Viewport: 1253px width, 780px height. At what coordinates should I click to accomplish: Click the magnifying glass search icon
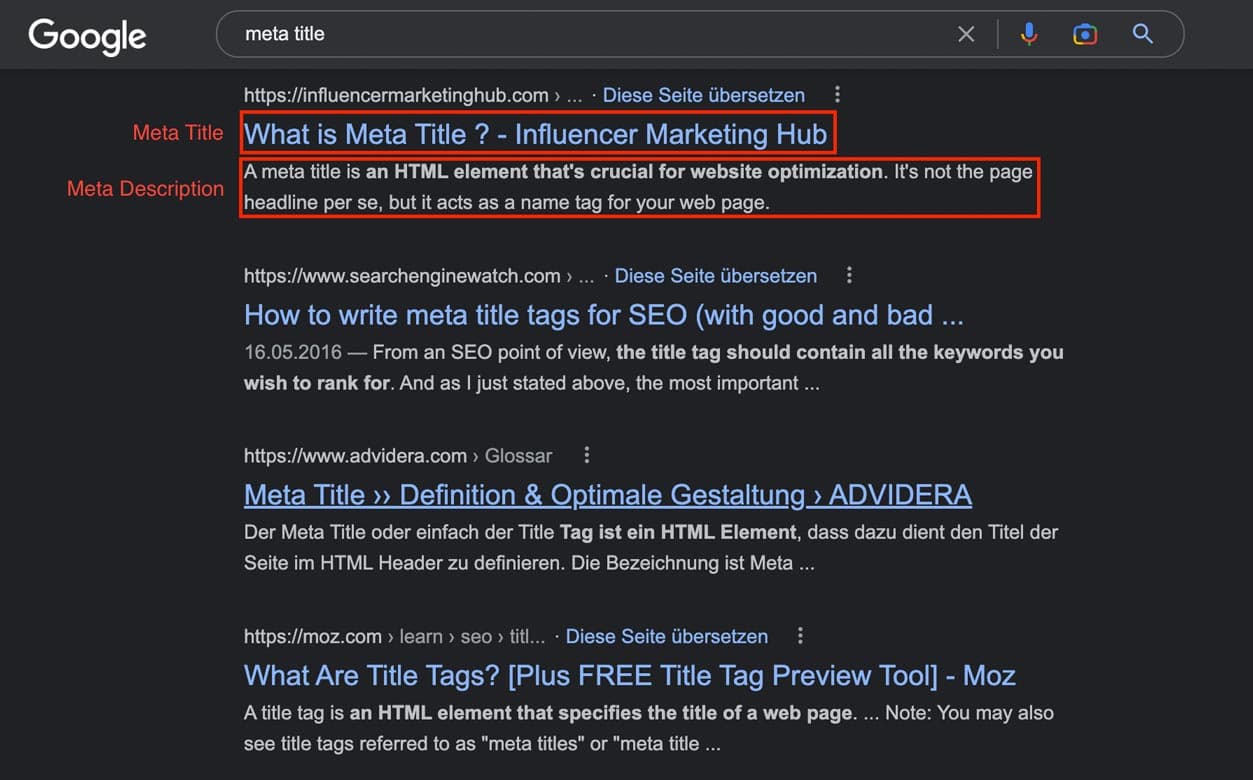click(x=1143, y=34)
